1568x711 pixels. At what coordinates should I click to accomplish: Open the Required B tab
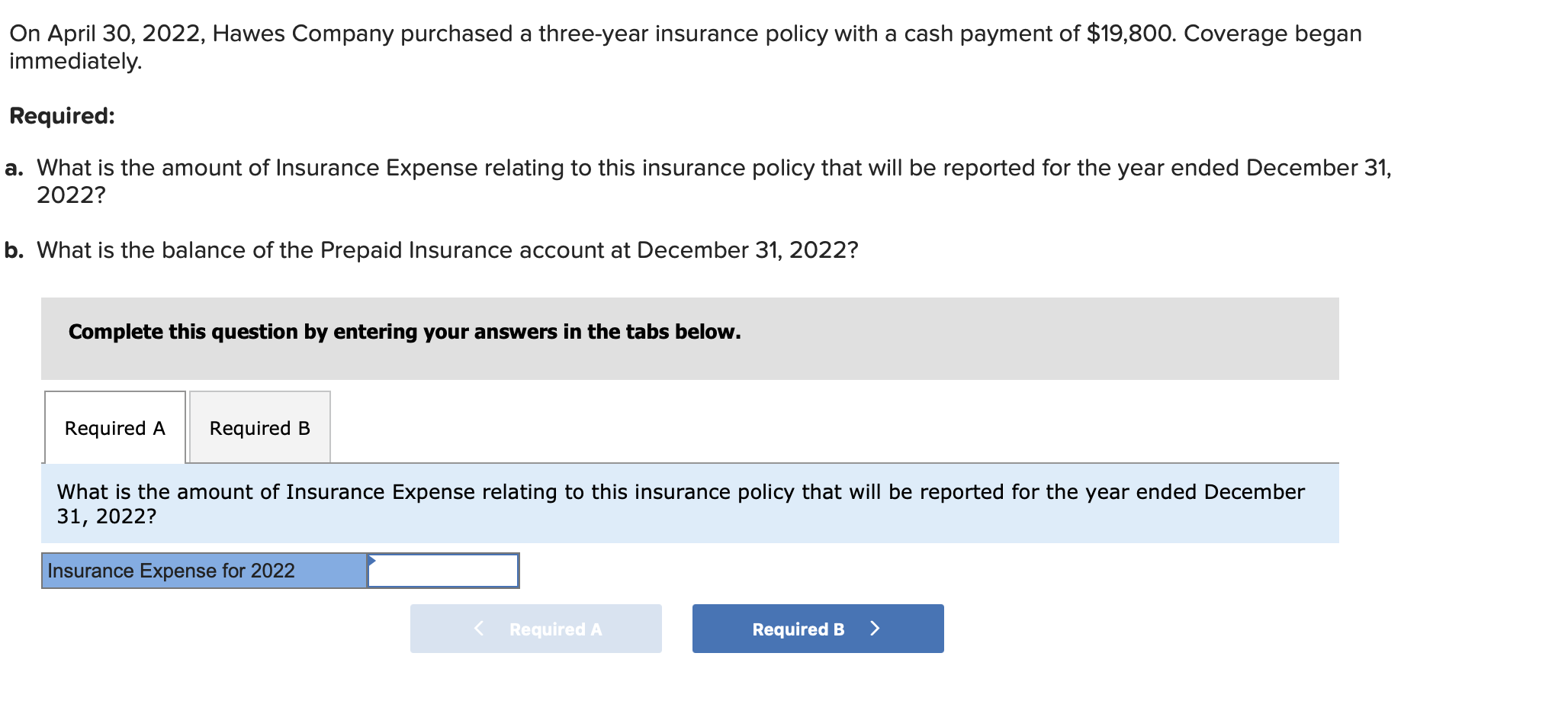point(259,428)
